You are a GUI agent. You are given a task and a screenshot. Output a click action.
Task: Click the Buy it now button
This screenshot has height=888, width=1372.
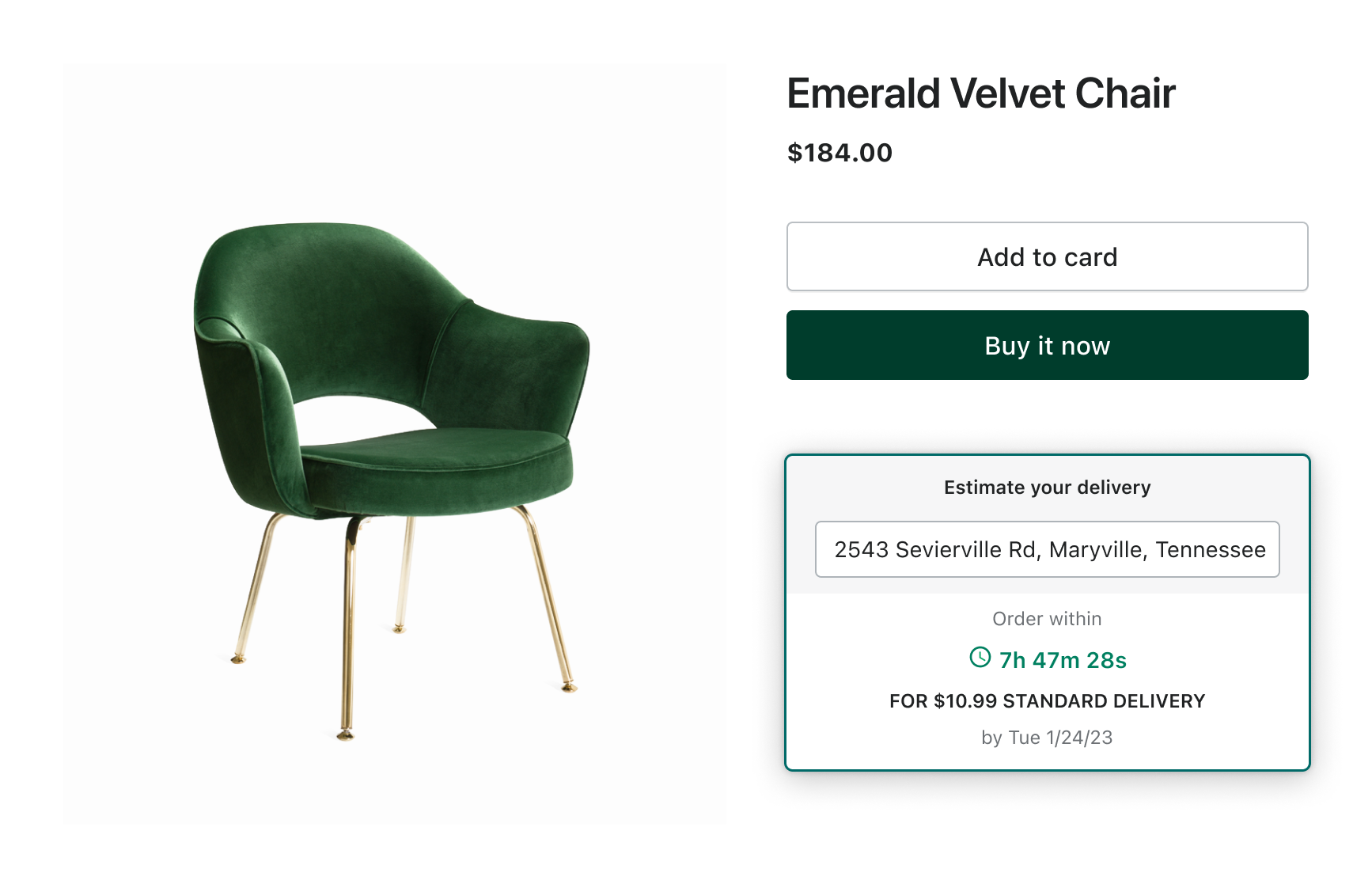[1047, 345]
